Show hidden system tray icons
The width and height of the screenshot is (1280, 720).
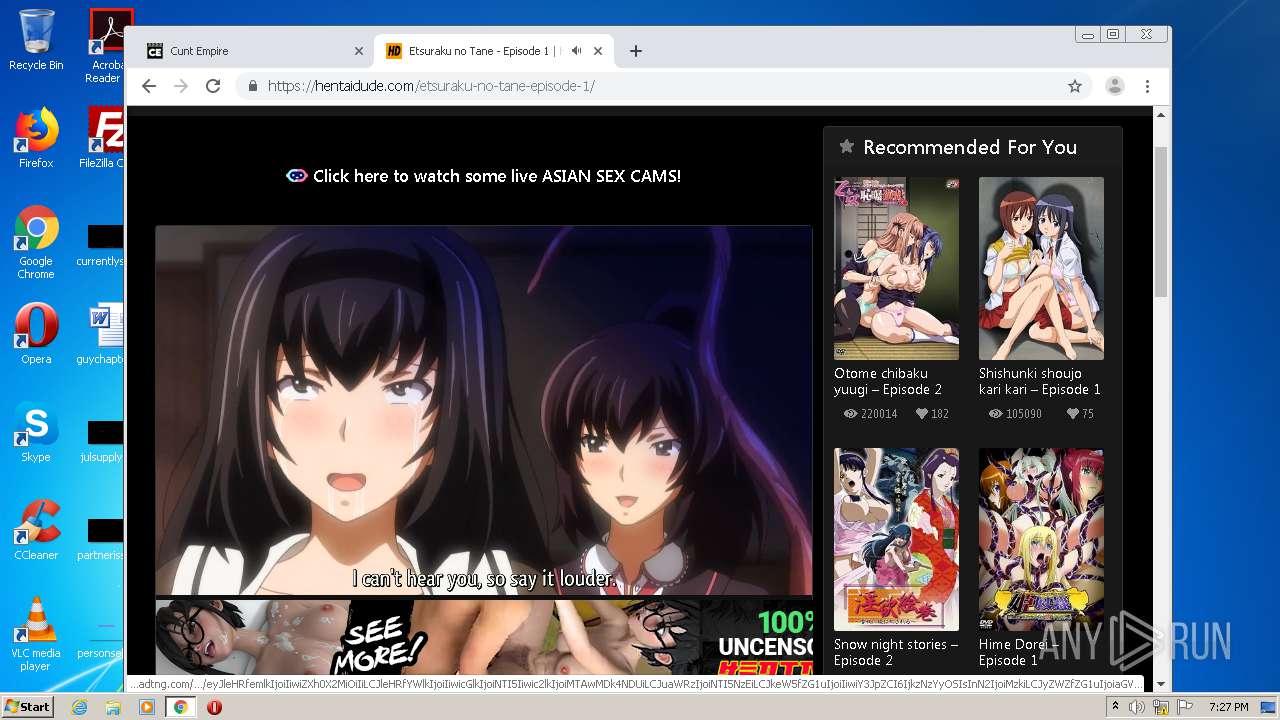point(1116,707)
